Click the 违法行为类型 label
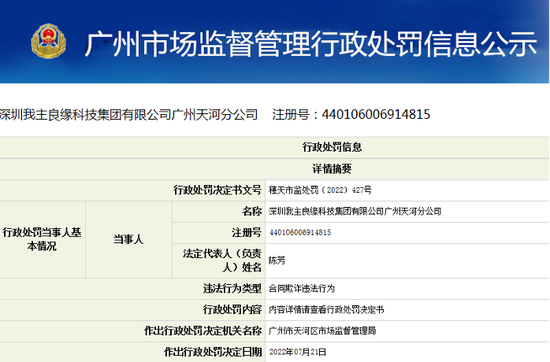The height and width of the screenshot is (362, 550). coord(232,288)
